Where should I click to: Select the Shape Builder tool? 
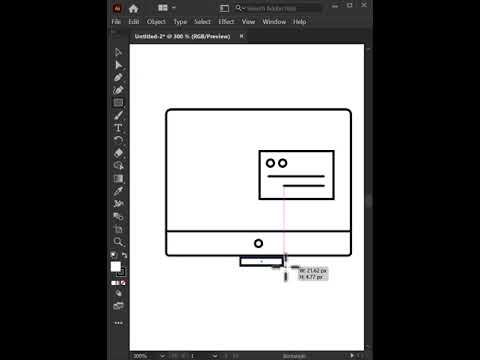tap(118, 166)
